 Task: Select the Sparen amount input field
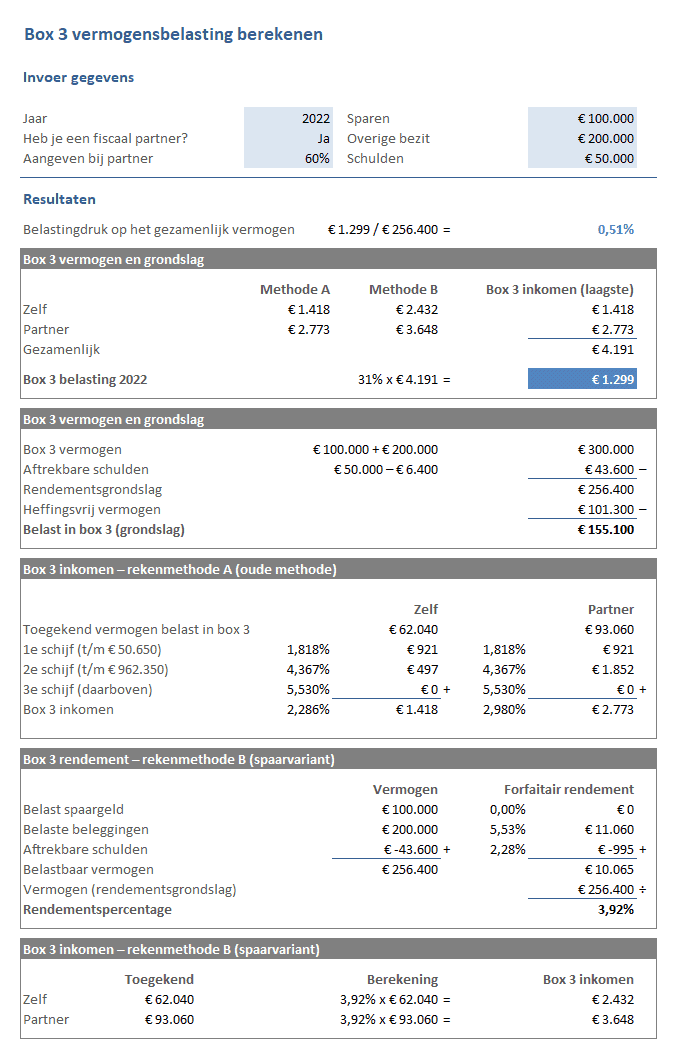tap(582, 118)
